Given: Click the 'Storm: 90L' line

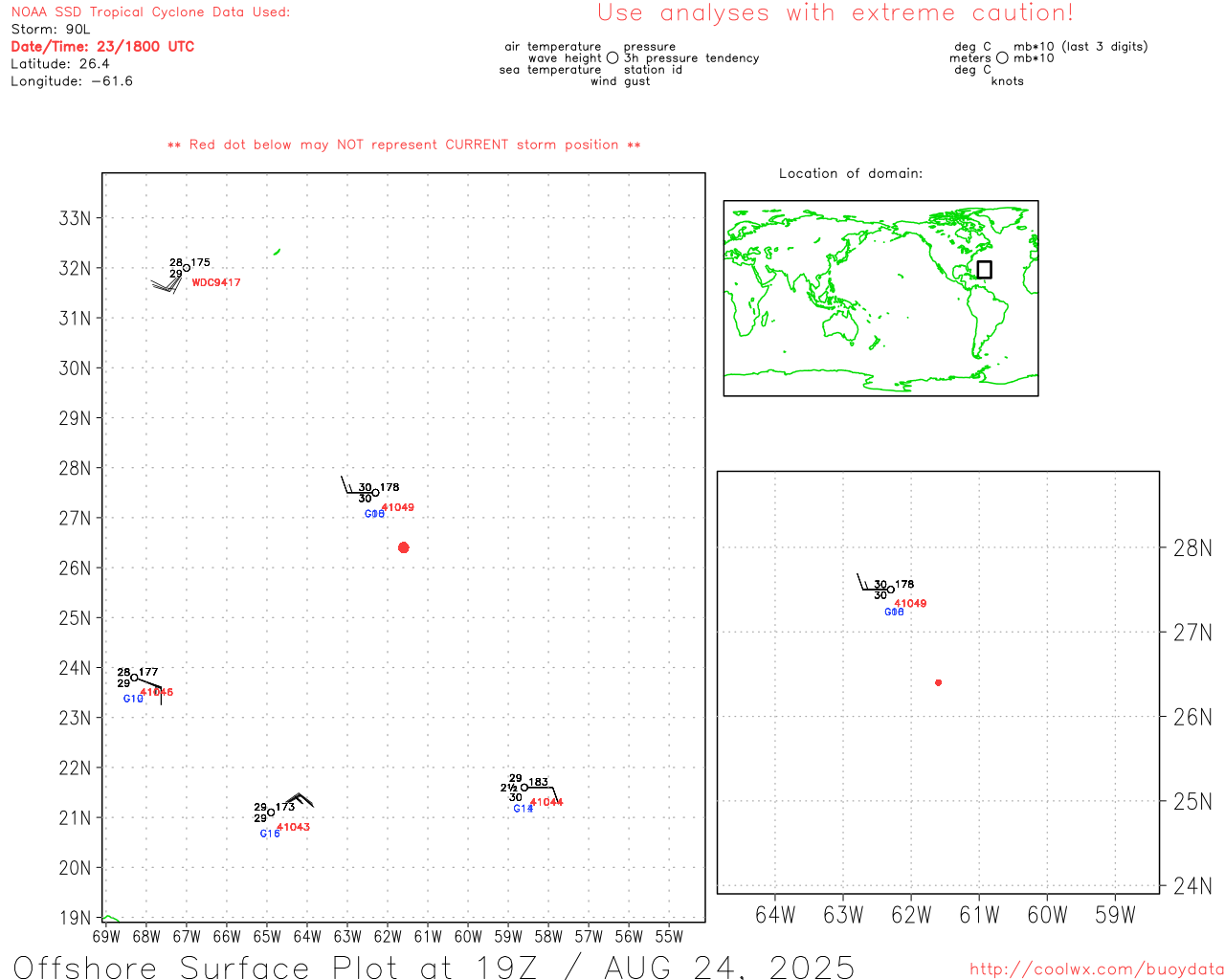Looking at the screenshot, I should tap(51, 30).
